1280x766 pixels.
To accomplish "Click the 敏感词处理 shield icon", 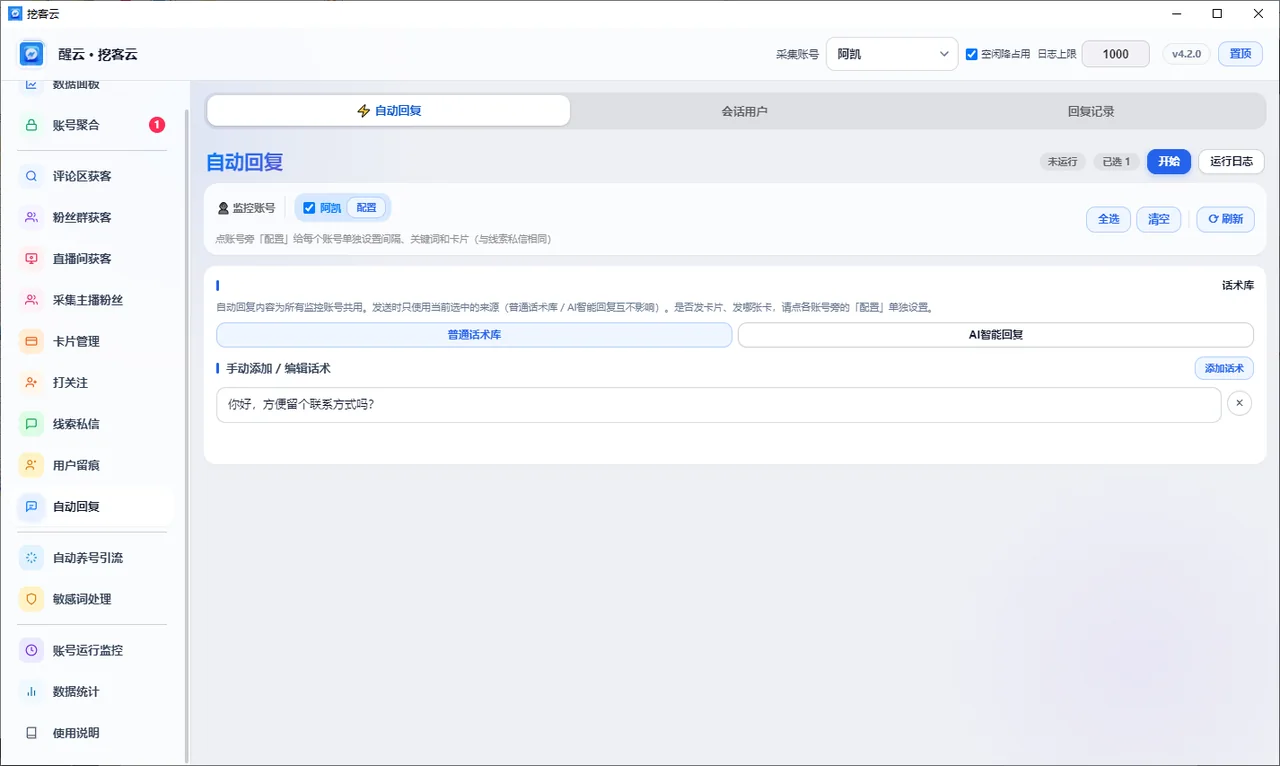I will click(x=31, y=599).
